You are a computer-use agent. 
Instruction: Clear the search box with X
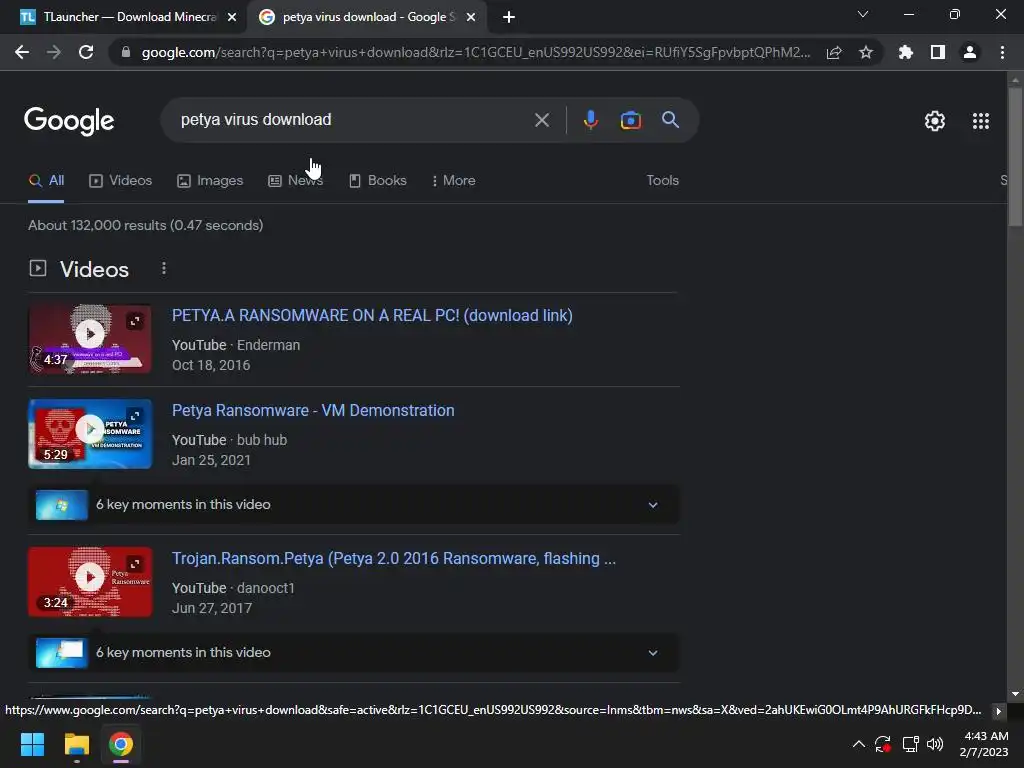[x=541, y=120]
